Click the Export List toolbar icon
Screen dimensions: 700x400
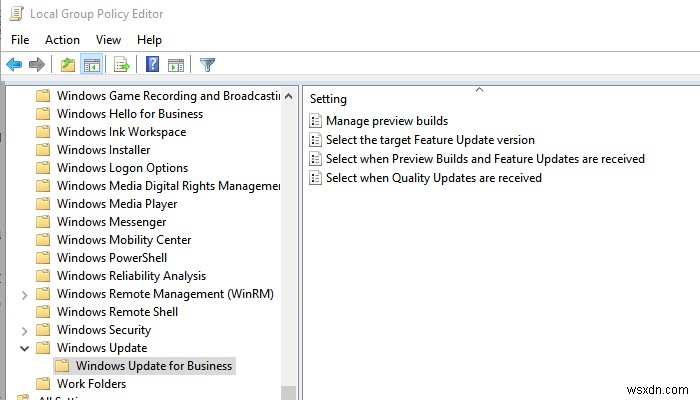coord(121,65)
